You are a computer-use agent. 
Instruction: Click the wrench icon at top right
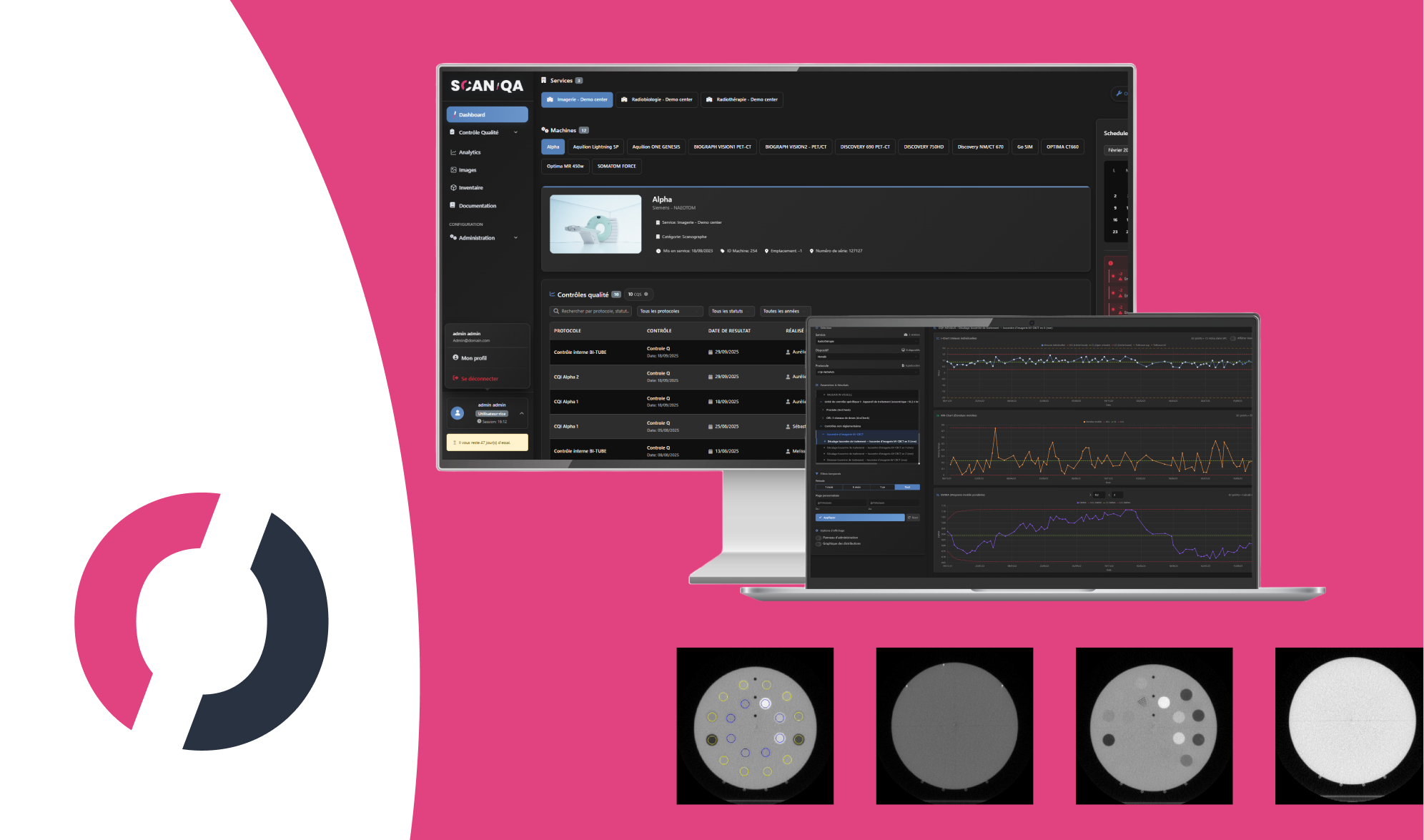[1119, 94]
